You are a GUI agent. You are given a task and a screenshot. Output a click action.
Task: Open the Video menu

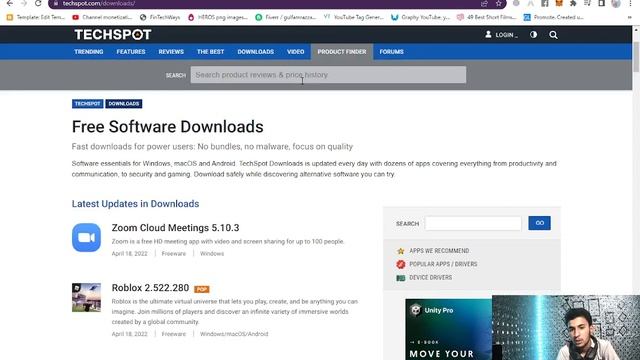295,52
